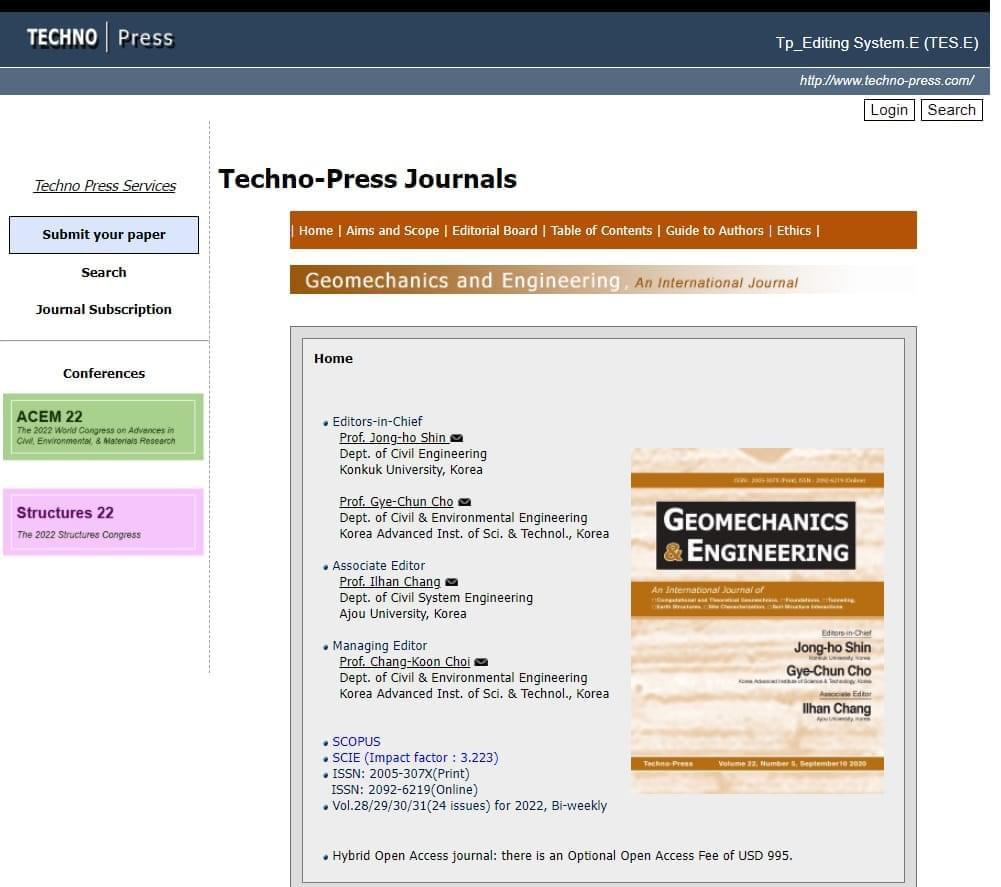
Task: Open the Aims and Scope menu item
Action: click(392, 231)
